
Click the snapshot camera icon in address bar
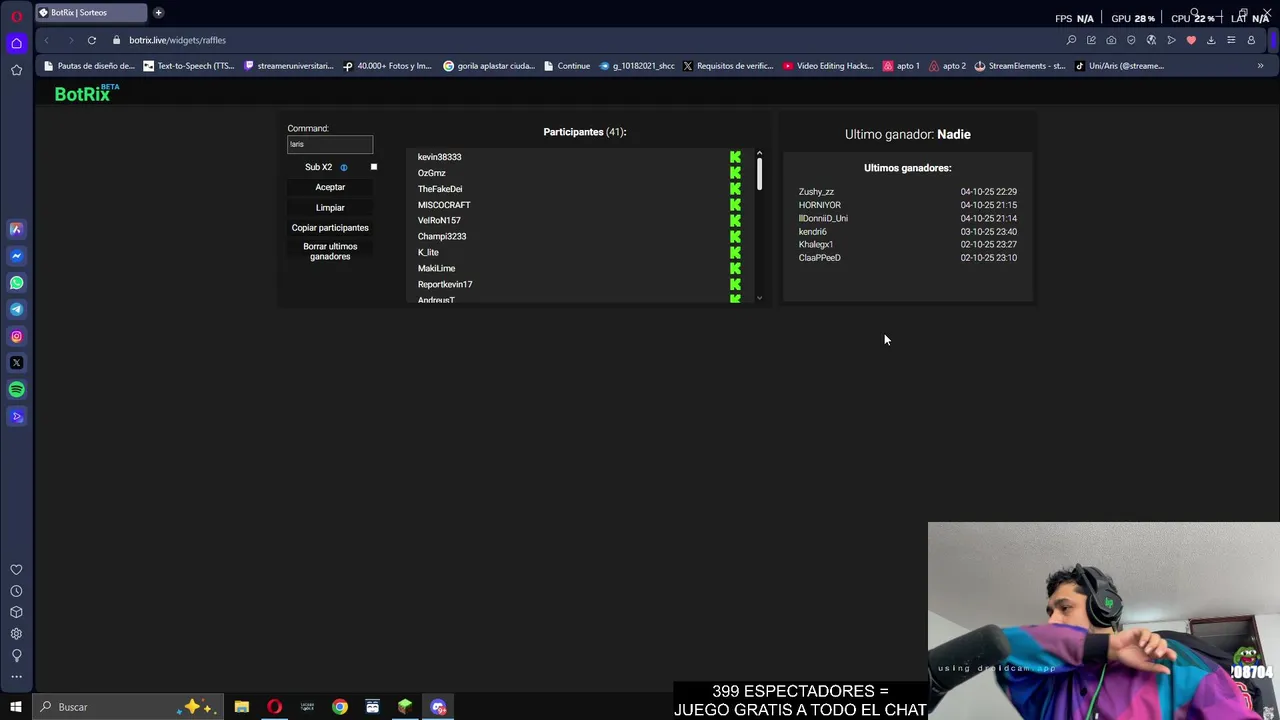1111,40
